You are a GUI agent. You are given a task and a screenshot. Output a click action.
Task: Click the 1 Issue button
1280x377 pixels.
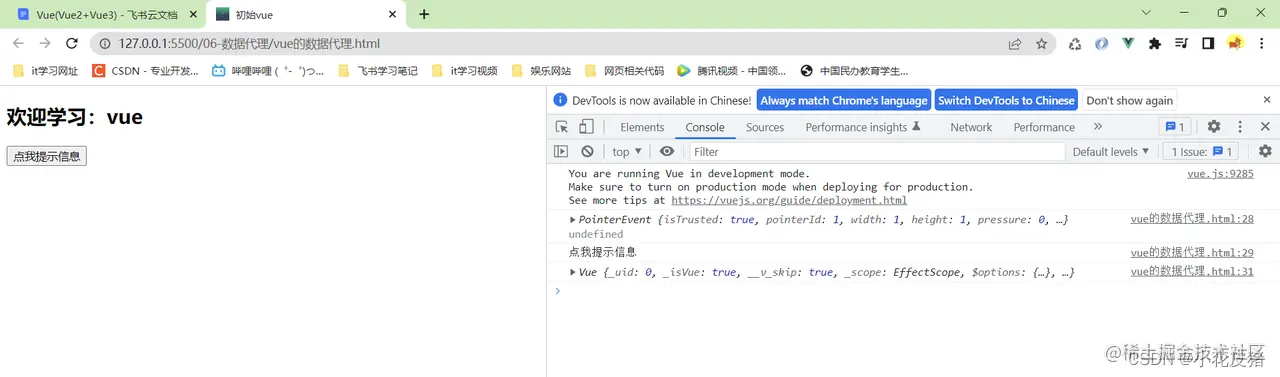click(x=1201, y=151)
